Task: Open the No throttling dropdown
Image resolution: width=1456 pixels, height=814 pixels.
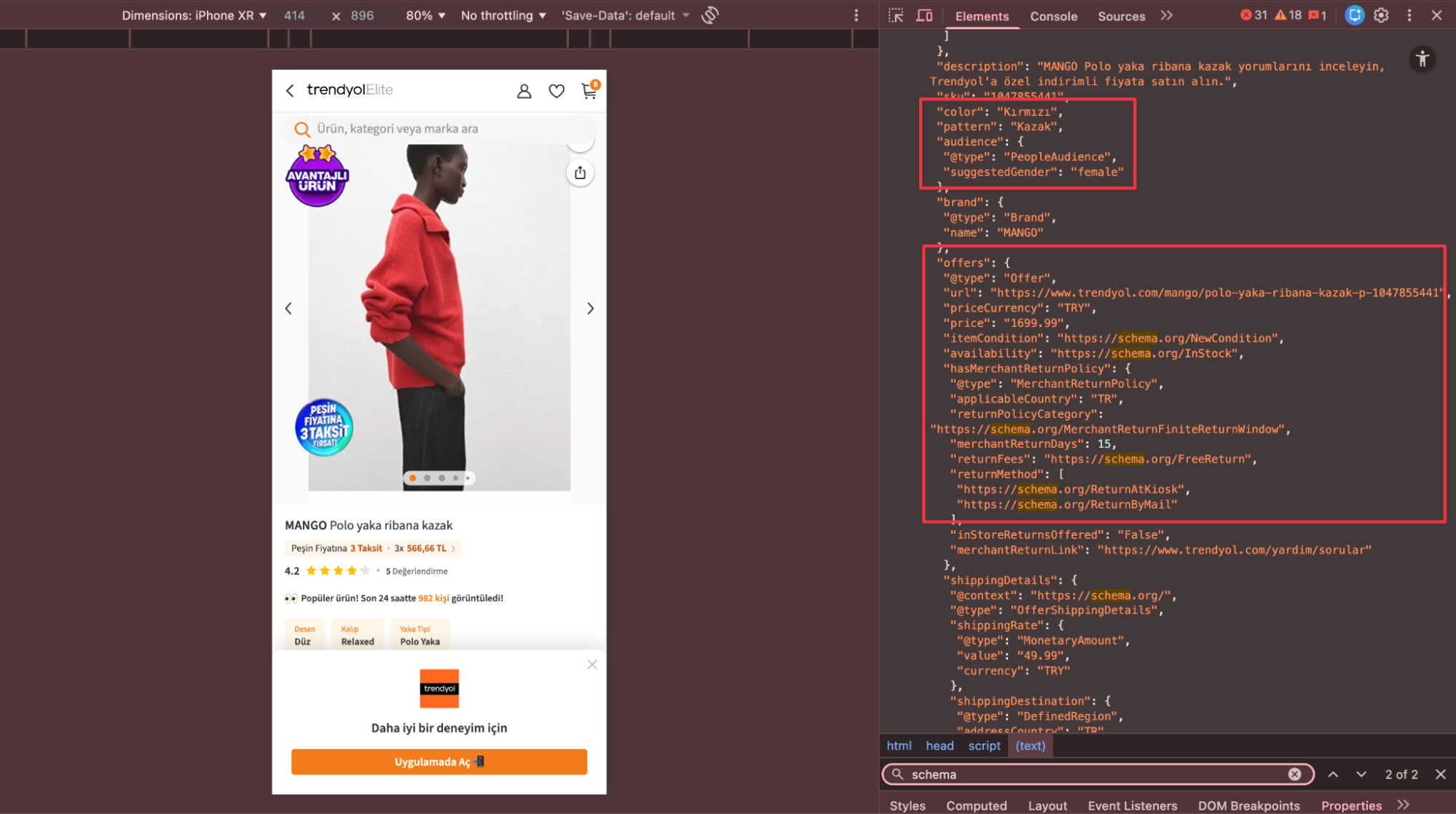Action: pyautogui.click(x=503, y=15)
